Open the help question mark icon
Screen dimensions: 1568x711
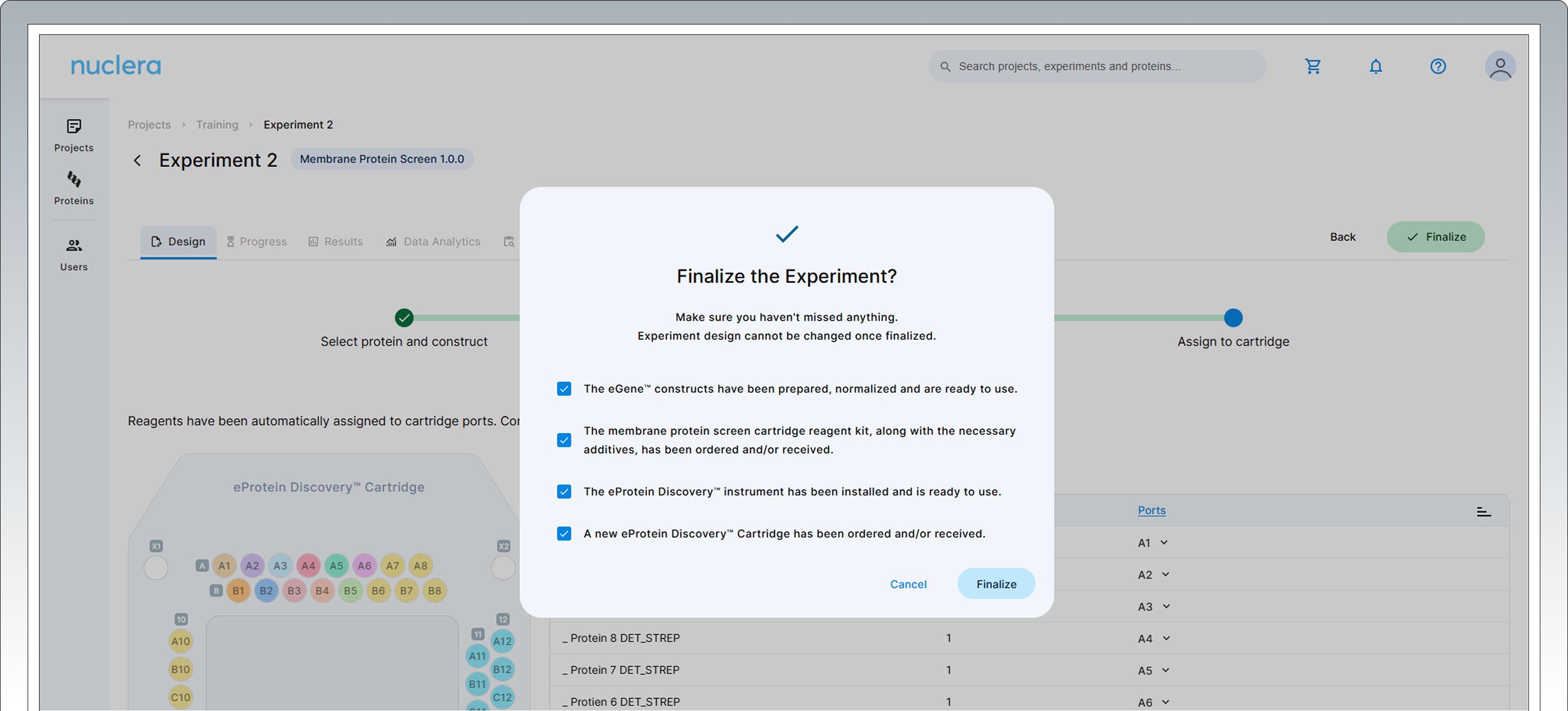click(x=1438, y=66)
